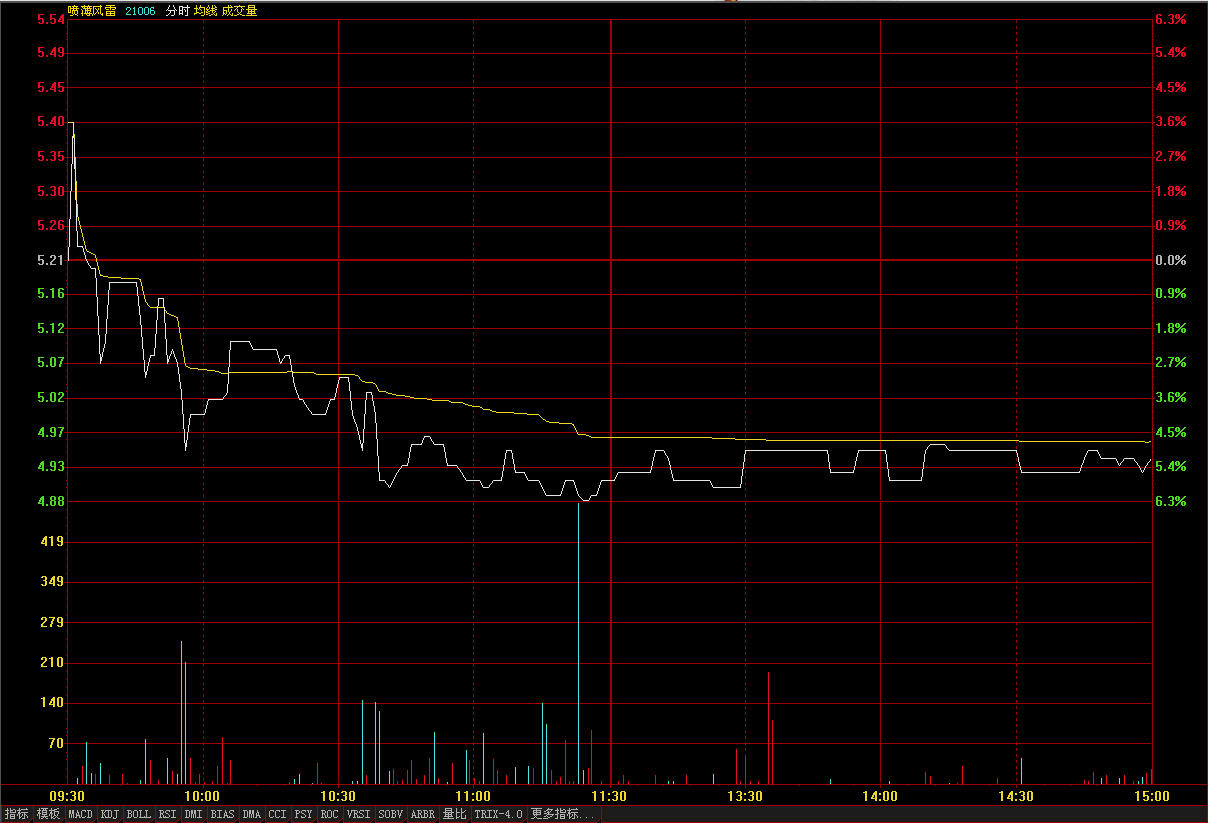
Task: Click the 14:00 time axis label
Action: [x=881, y=797]
